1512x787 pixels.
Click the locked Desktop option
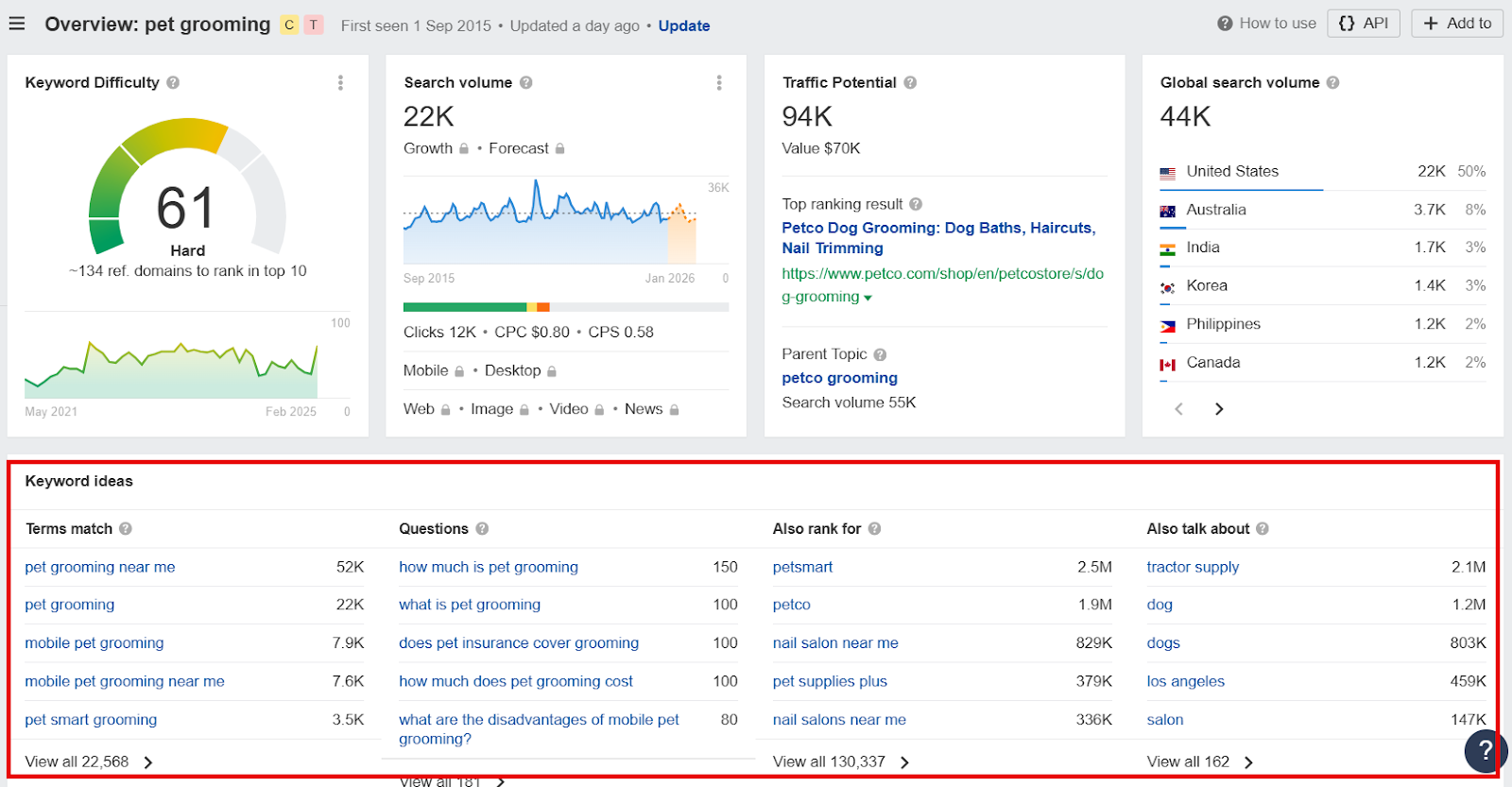point(521,370)
